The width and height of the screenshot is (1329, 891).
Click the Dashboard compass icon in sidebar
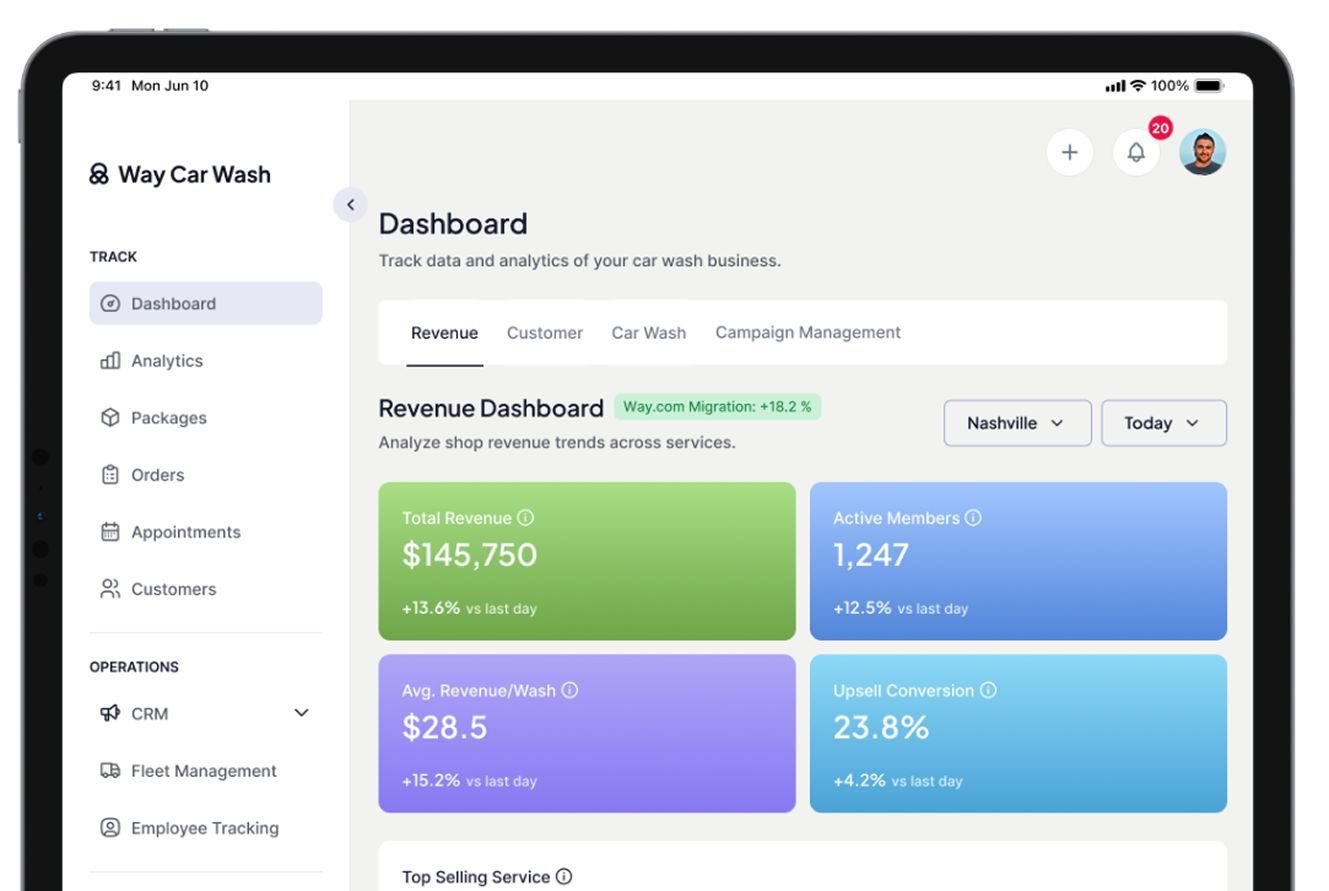tap(111, 304)
